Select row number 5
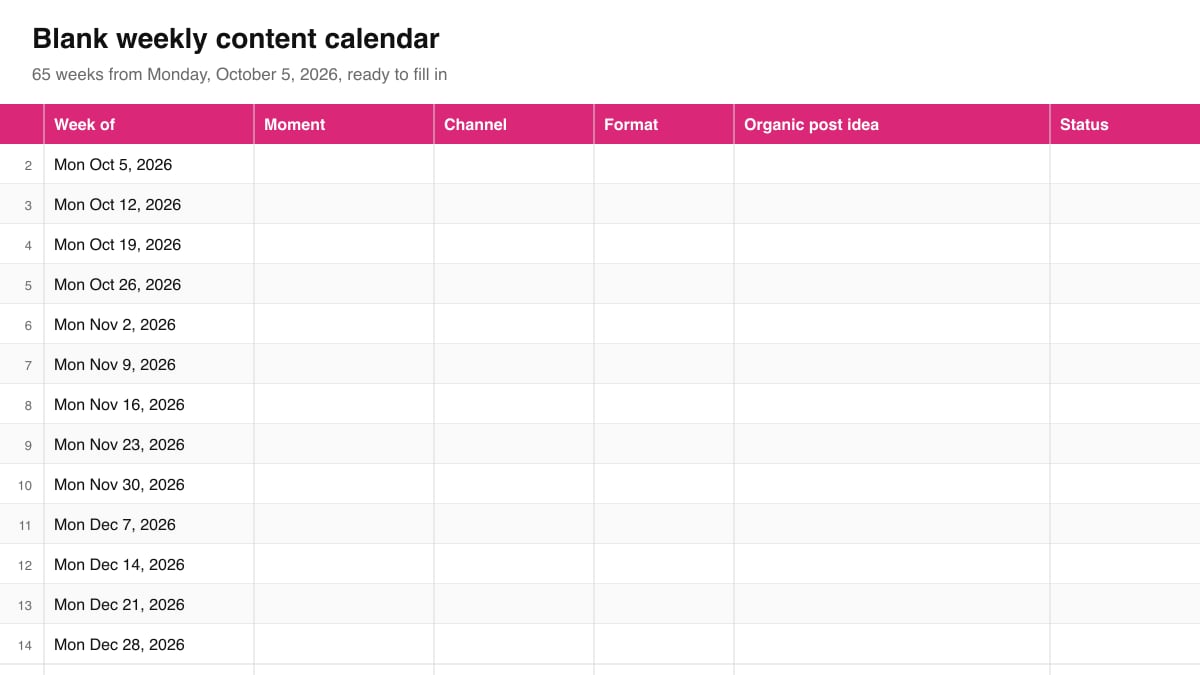 click(x=22, y=284)
